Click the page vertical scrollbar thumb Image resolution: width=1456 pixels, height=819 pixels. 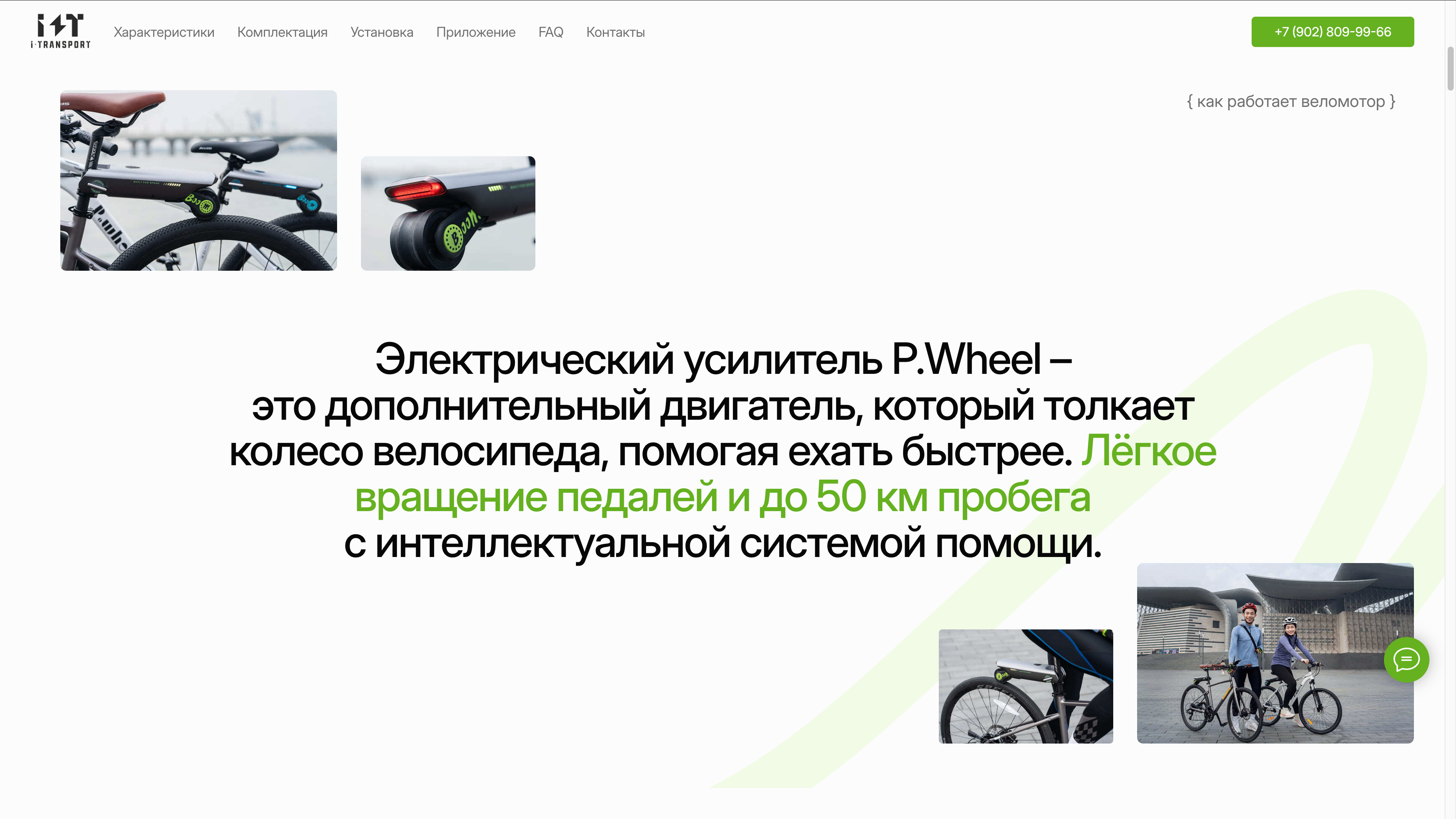tap(1450, 69)
